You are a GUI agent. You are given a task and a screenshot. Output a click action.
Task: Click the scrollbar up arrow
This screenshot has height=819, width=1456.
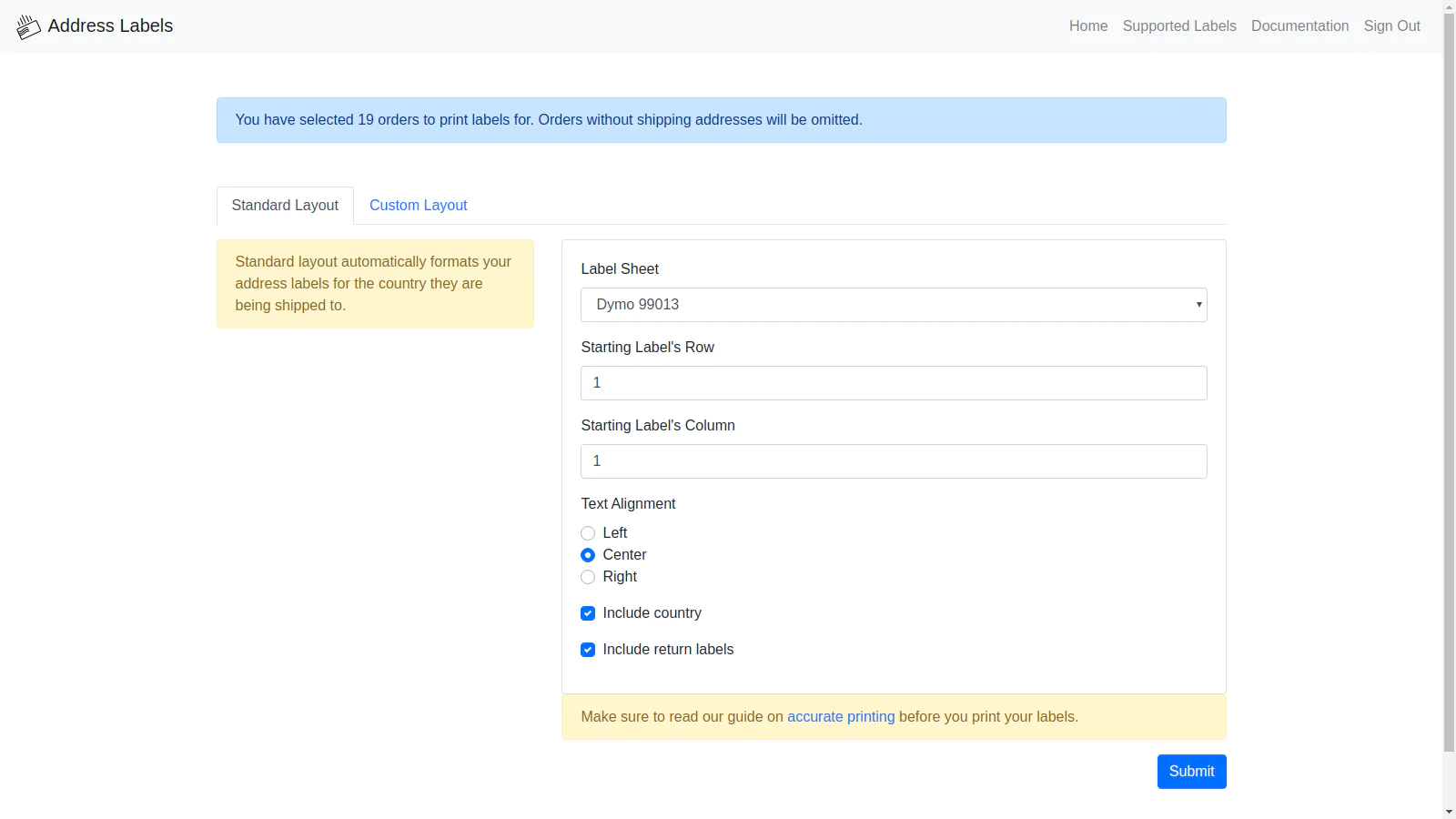(x=1449, y=6)
